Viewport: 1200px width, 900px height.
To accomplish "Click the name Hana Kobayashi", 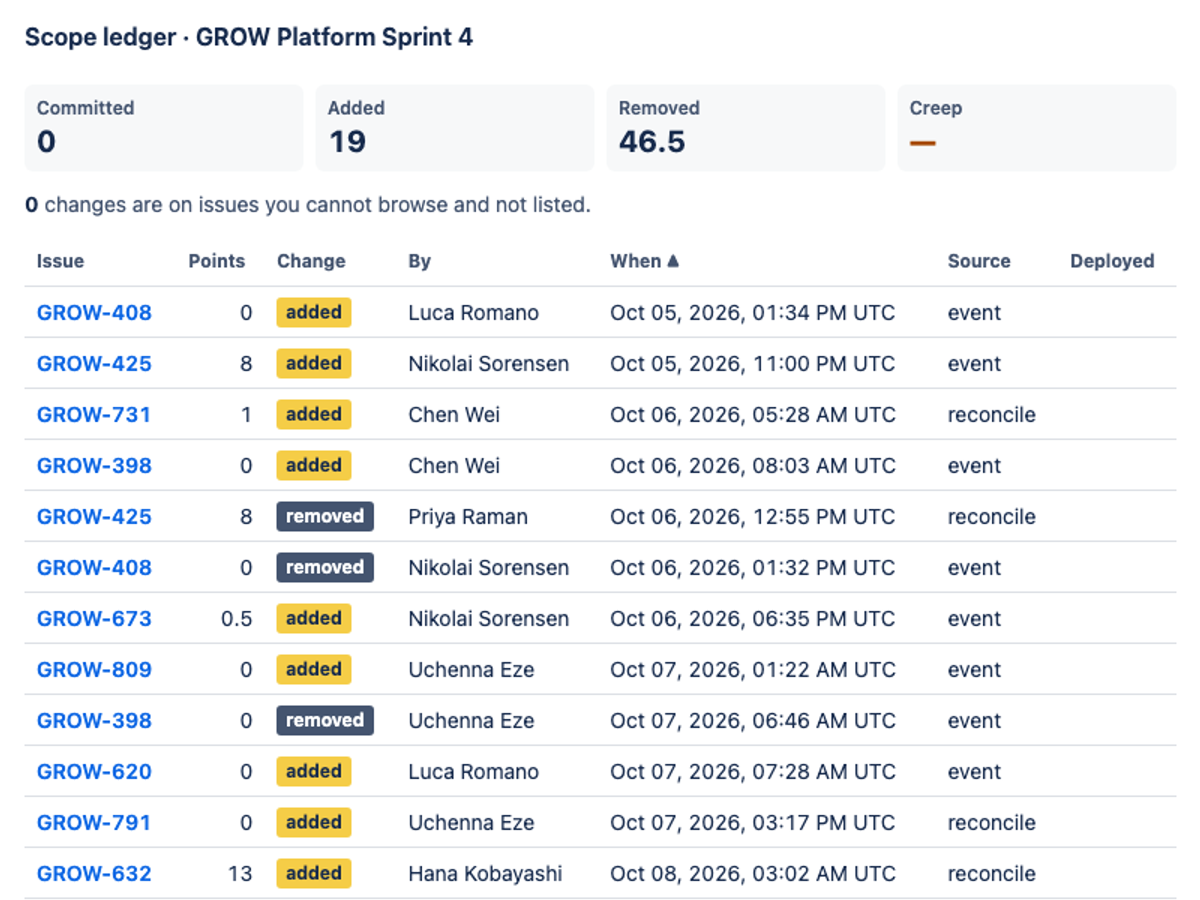I will [486, 873].
